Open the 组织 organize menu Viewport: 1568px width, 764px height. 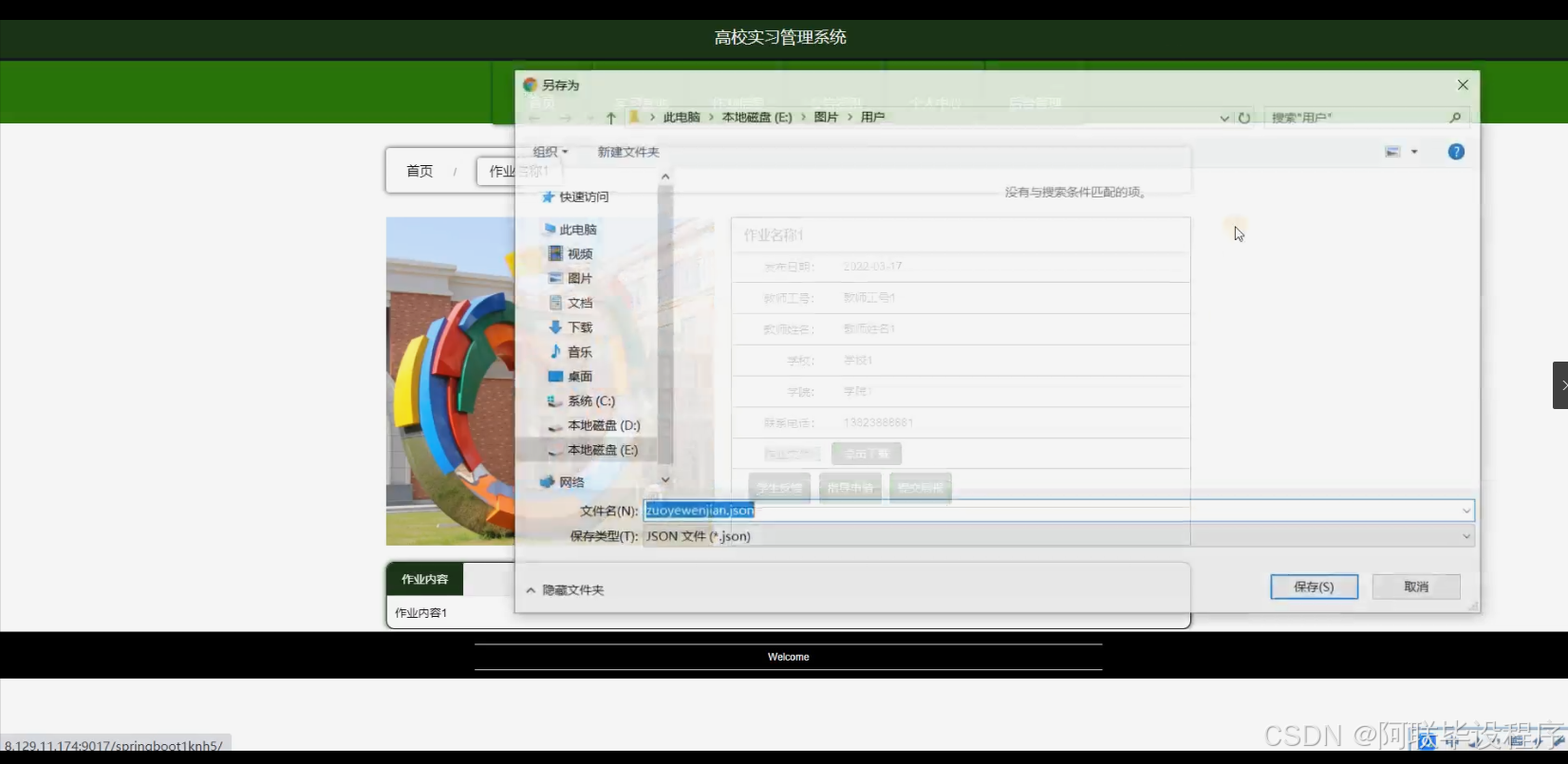pyautogui.click(x=550, y=152)
